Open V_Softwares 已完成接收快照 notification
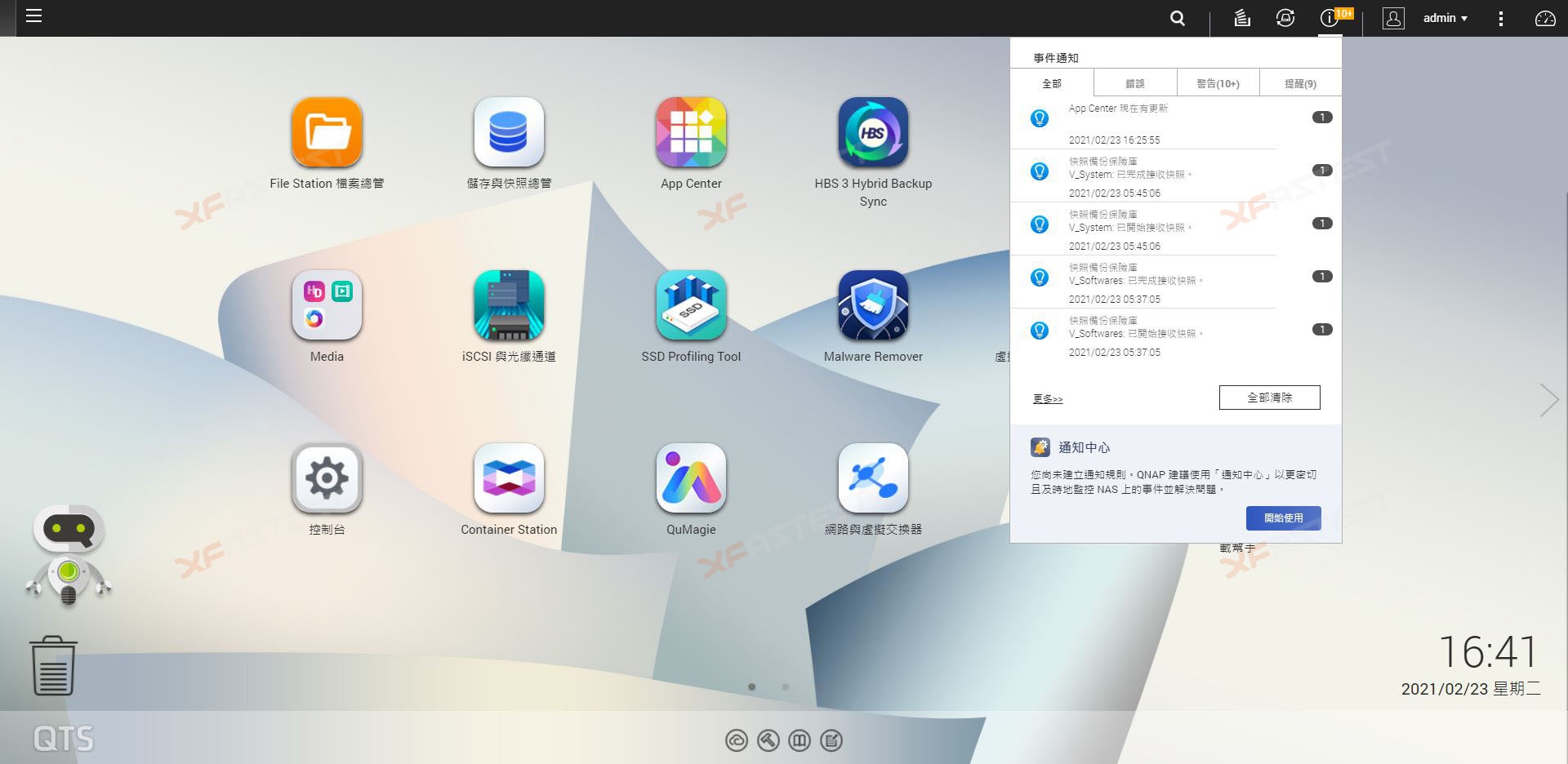1568x764 pixels. pos(1176,282)
